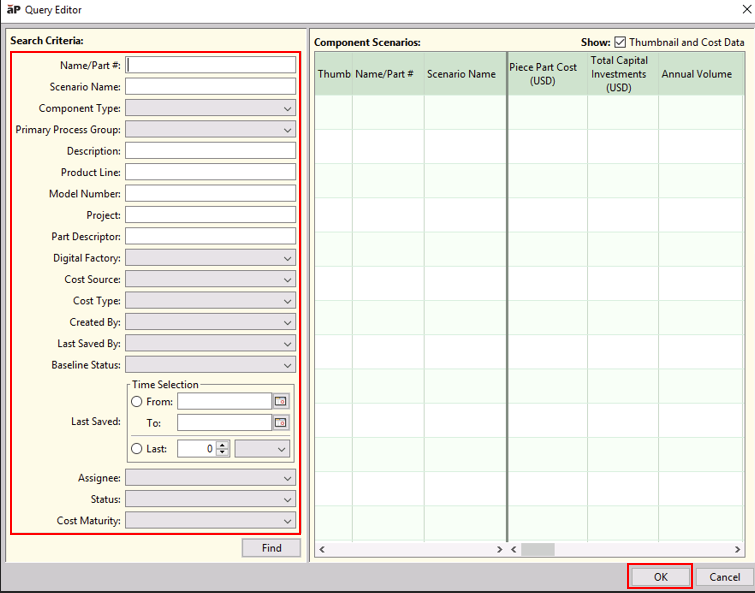Expand the Component Type dropdown
755x593 pixels.
210,108
